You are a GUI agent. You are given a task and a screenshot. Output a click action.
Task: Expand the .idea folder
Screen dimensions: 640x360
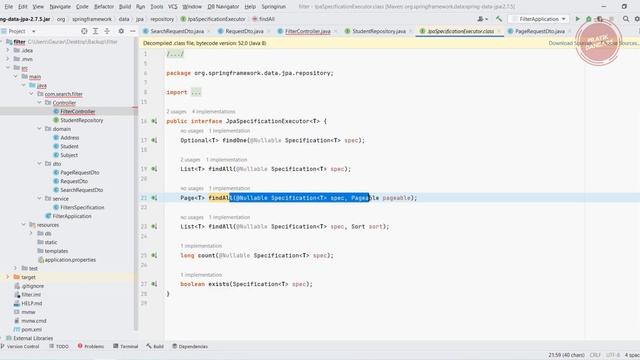[7, 51]
